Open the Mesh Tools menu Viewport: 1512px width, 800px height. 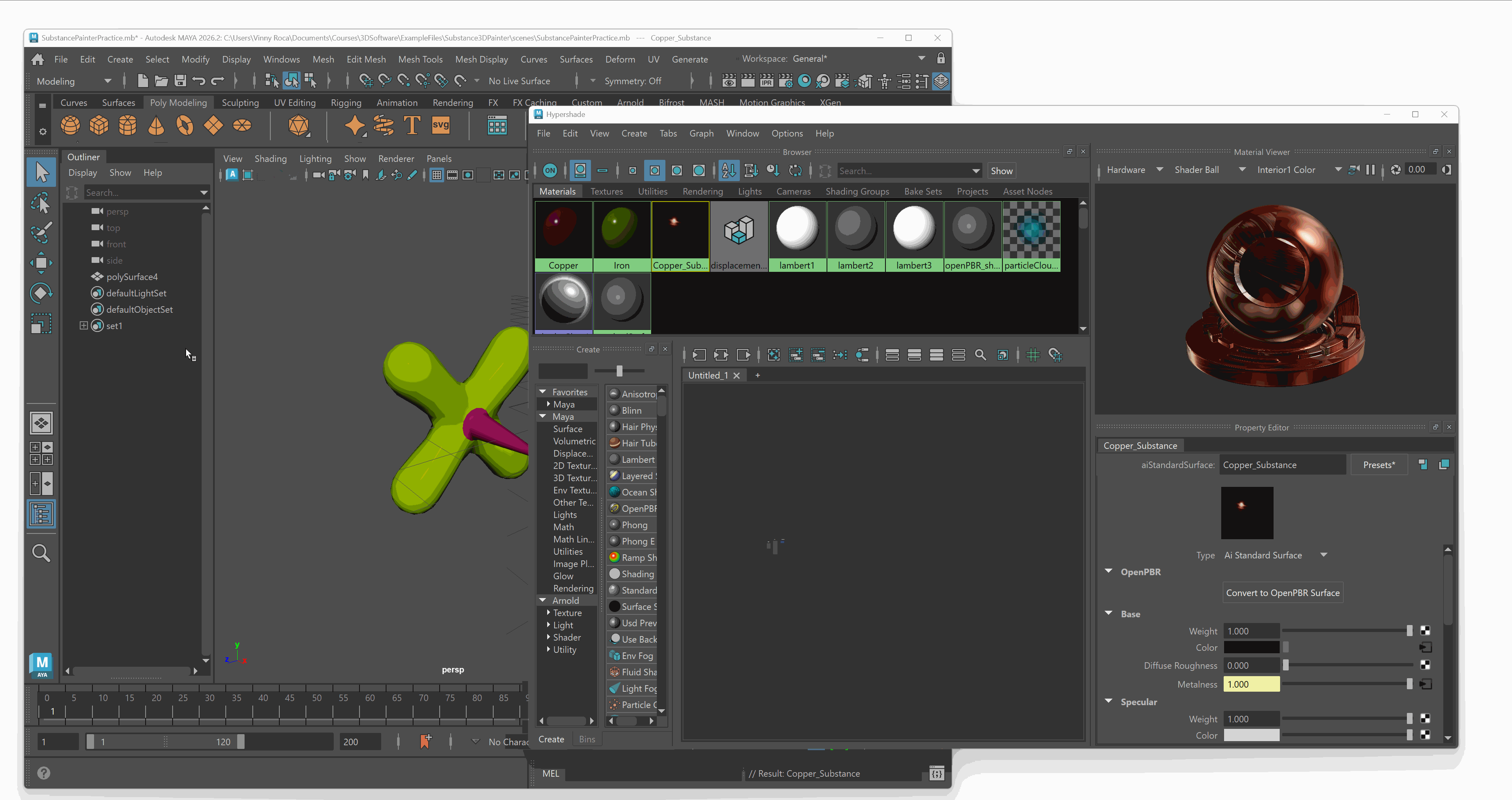[420, 59]
